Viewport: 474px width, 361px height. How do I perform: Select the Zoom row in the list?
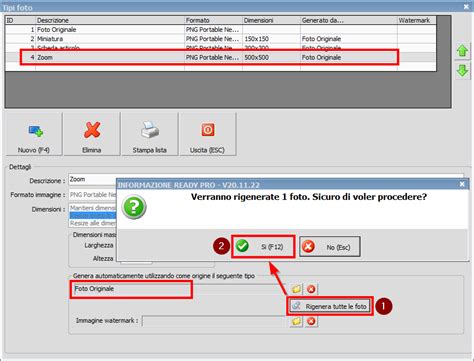(221, 57)
